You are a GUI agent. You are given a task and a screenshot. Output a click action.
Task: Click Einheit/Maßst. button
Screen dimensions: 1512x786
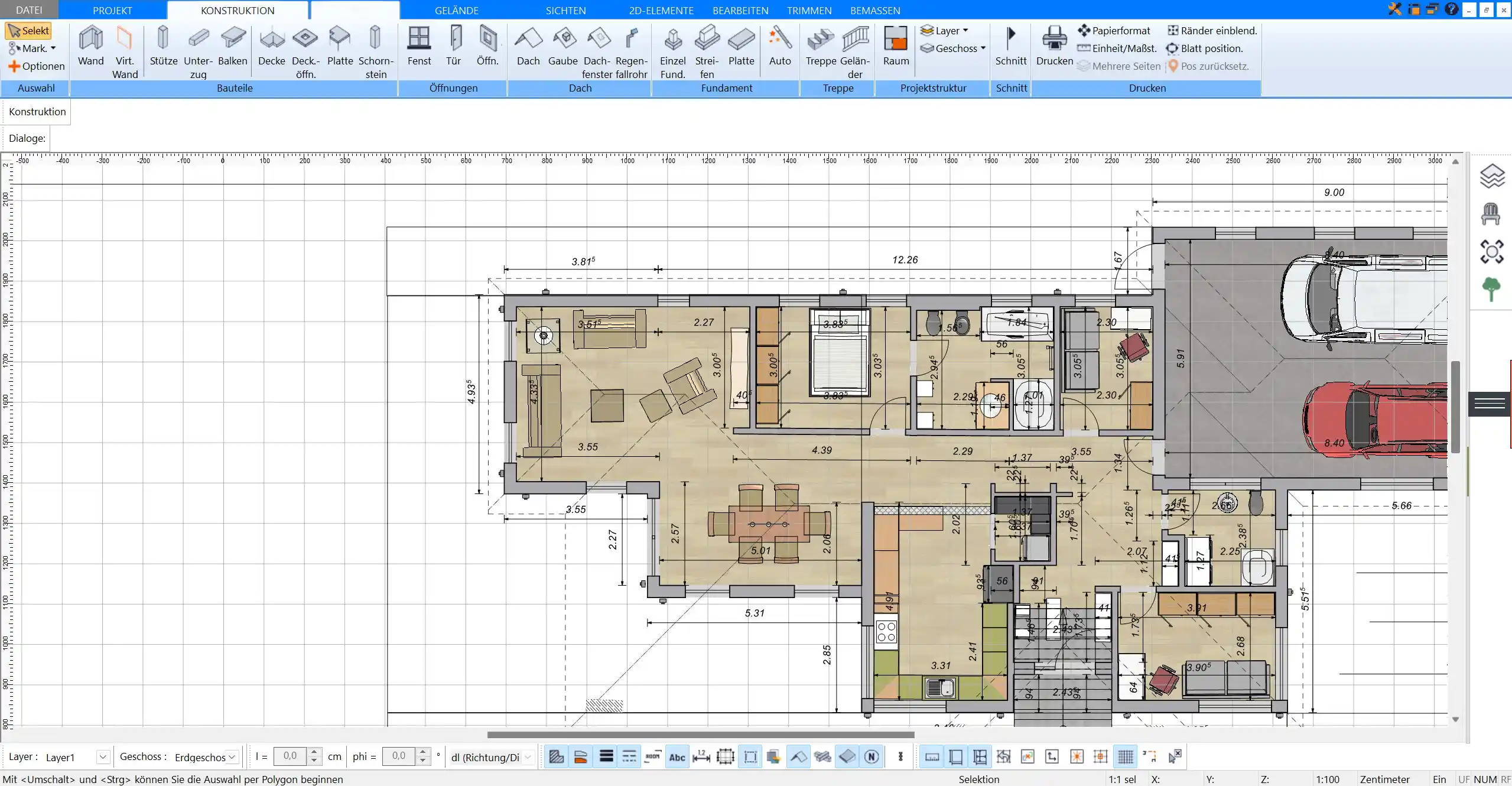[x=1117, y=48]
